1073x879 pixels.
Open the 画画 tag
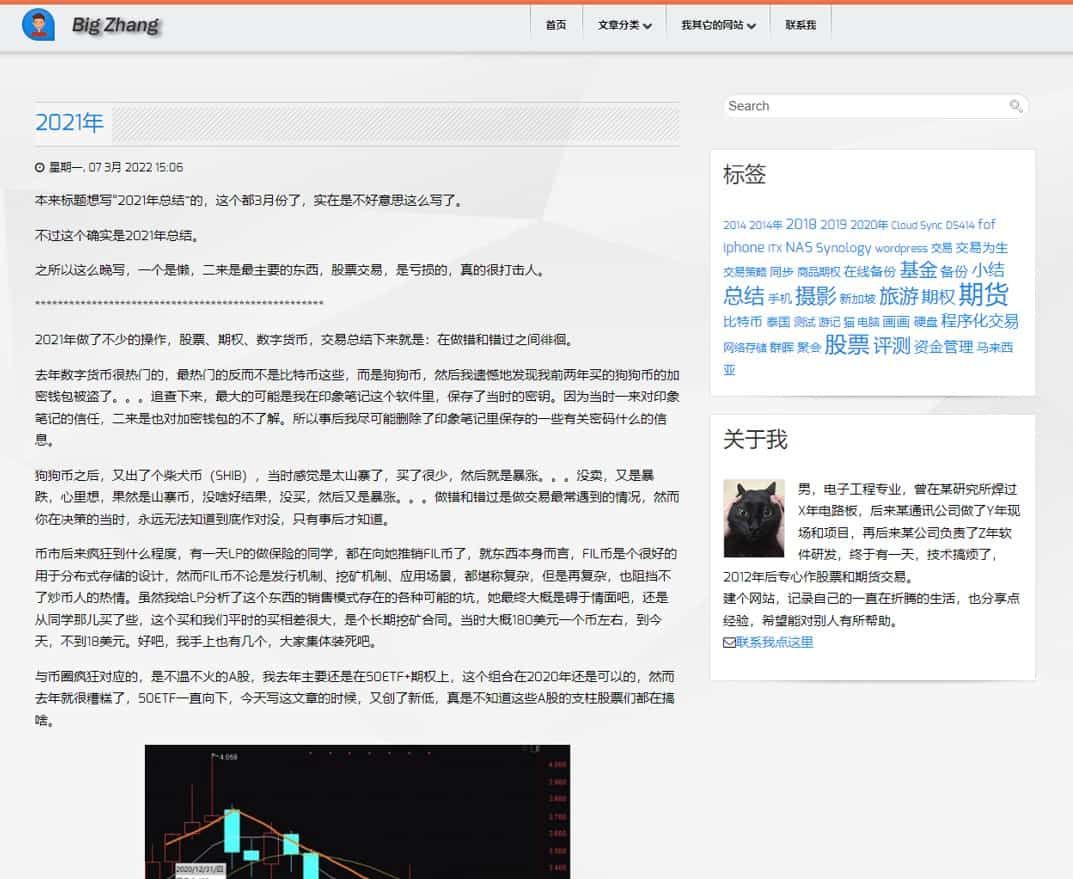896,322
